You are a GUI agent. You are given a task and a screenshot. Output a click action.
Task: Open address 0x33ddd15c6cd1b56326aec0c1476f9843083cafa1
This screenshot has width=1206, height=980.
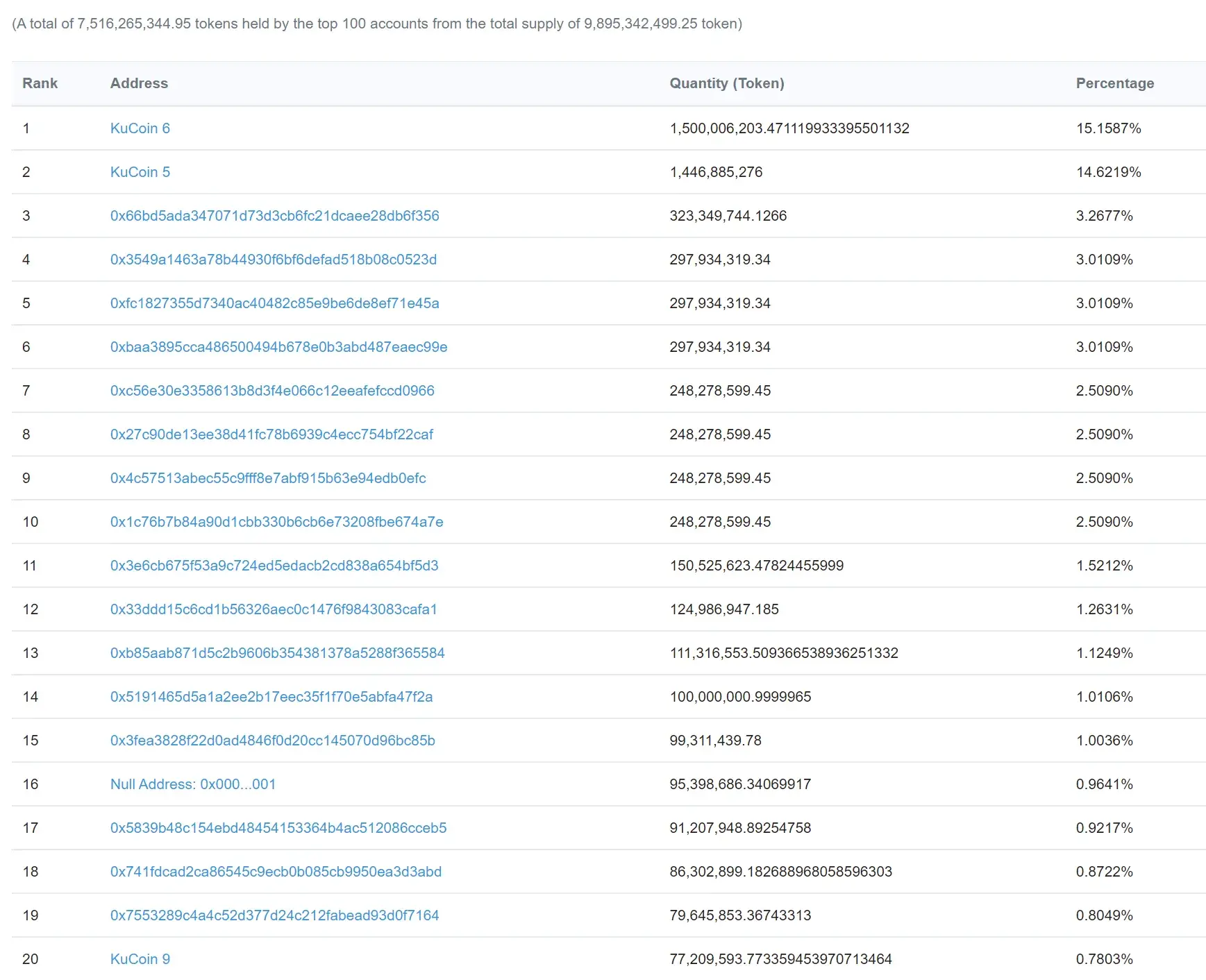(274, 609)
